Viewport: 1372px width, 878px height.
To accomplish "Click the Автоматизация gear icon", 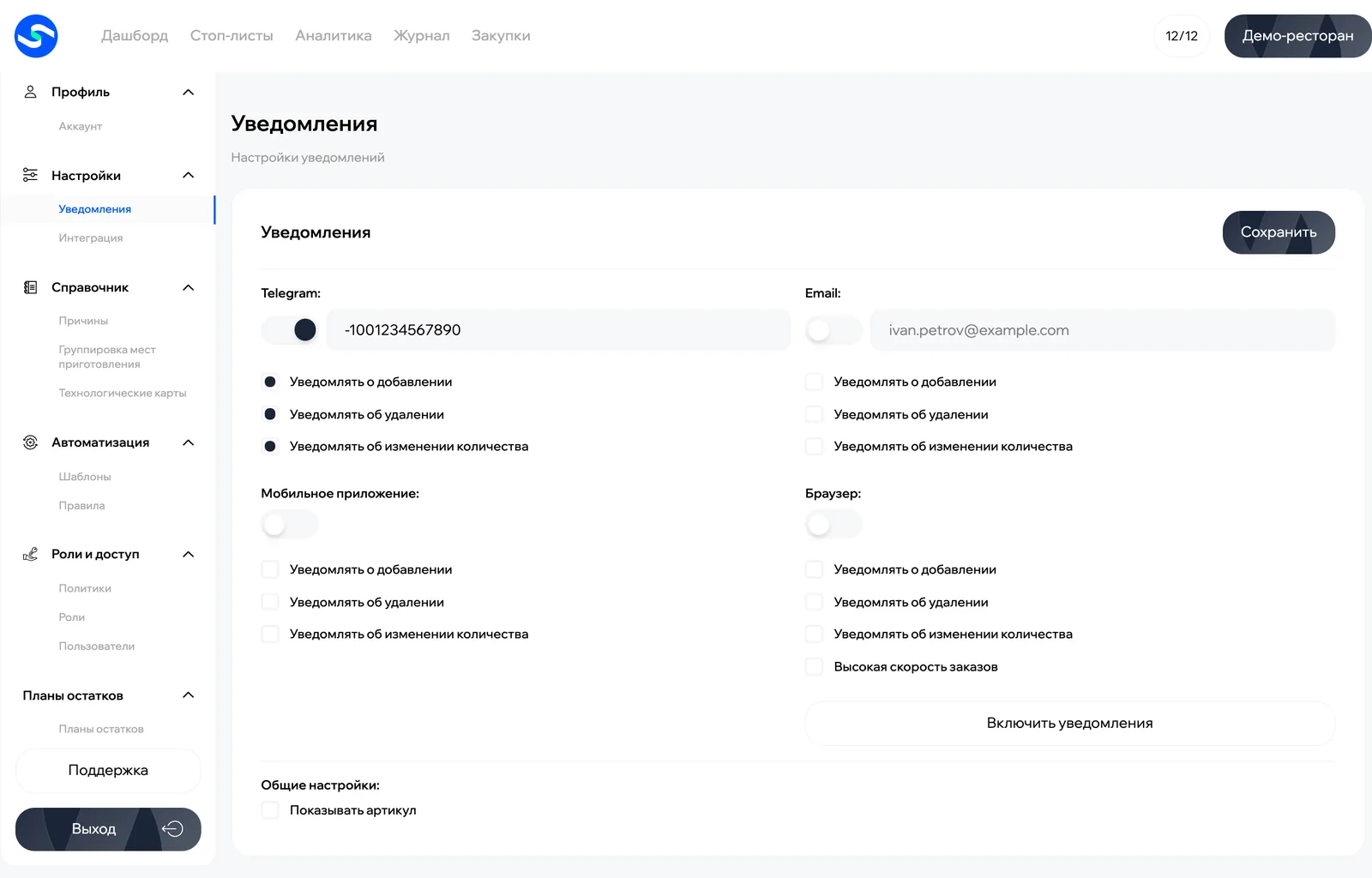I will pyautogui.click(x=30, y=442).
